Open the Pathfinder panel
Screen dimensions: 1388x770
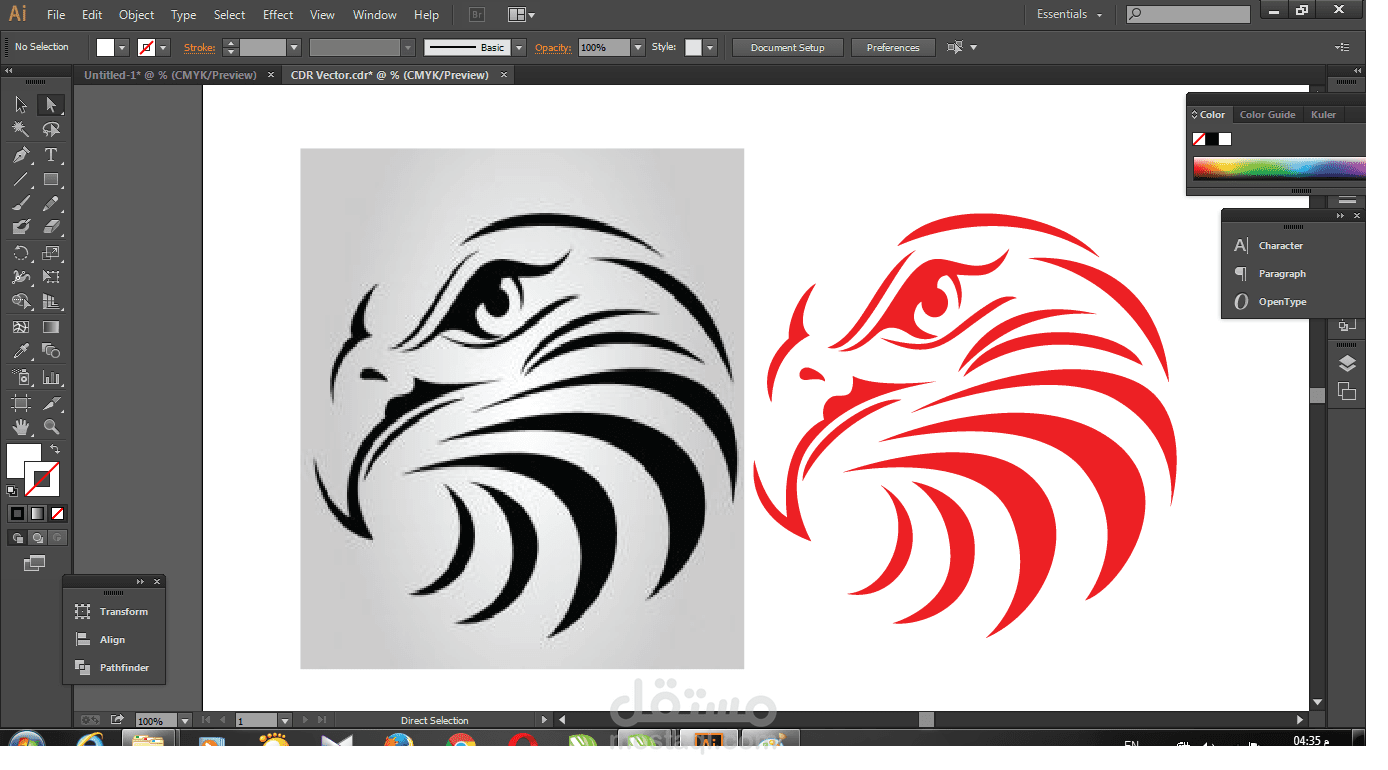pos(113,667)
